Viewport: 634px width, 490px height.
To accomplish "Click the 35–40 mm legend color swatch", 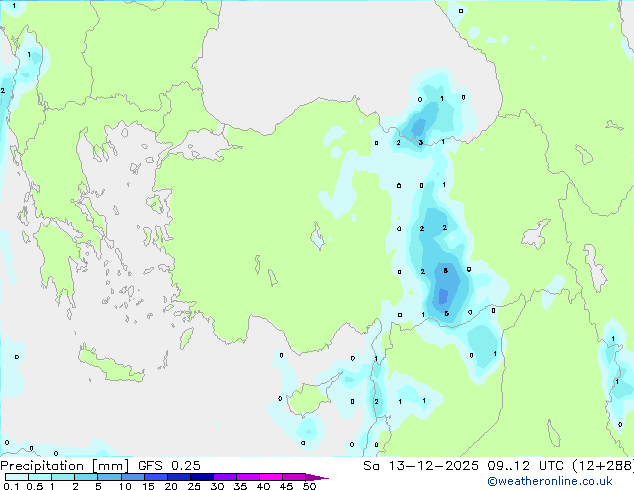I will point(247,477).
